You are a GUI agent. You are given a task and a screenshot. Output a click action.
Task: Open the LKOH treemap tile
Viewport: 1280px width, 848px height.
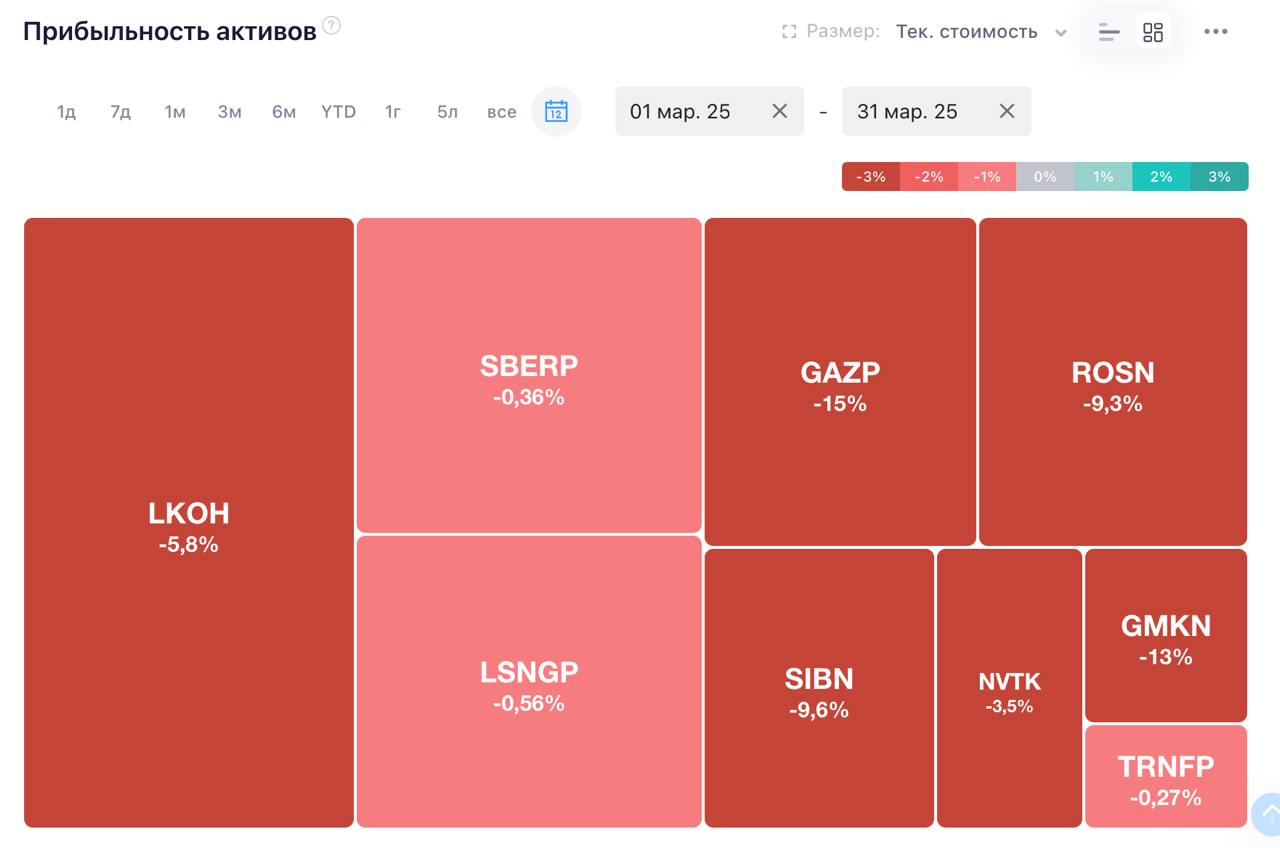[189, 523]
